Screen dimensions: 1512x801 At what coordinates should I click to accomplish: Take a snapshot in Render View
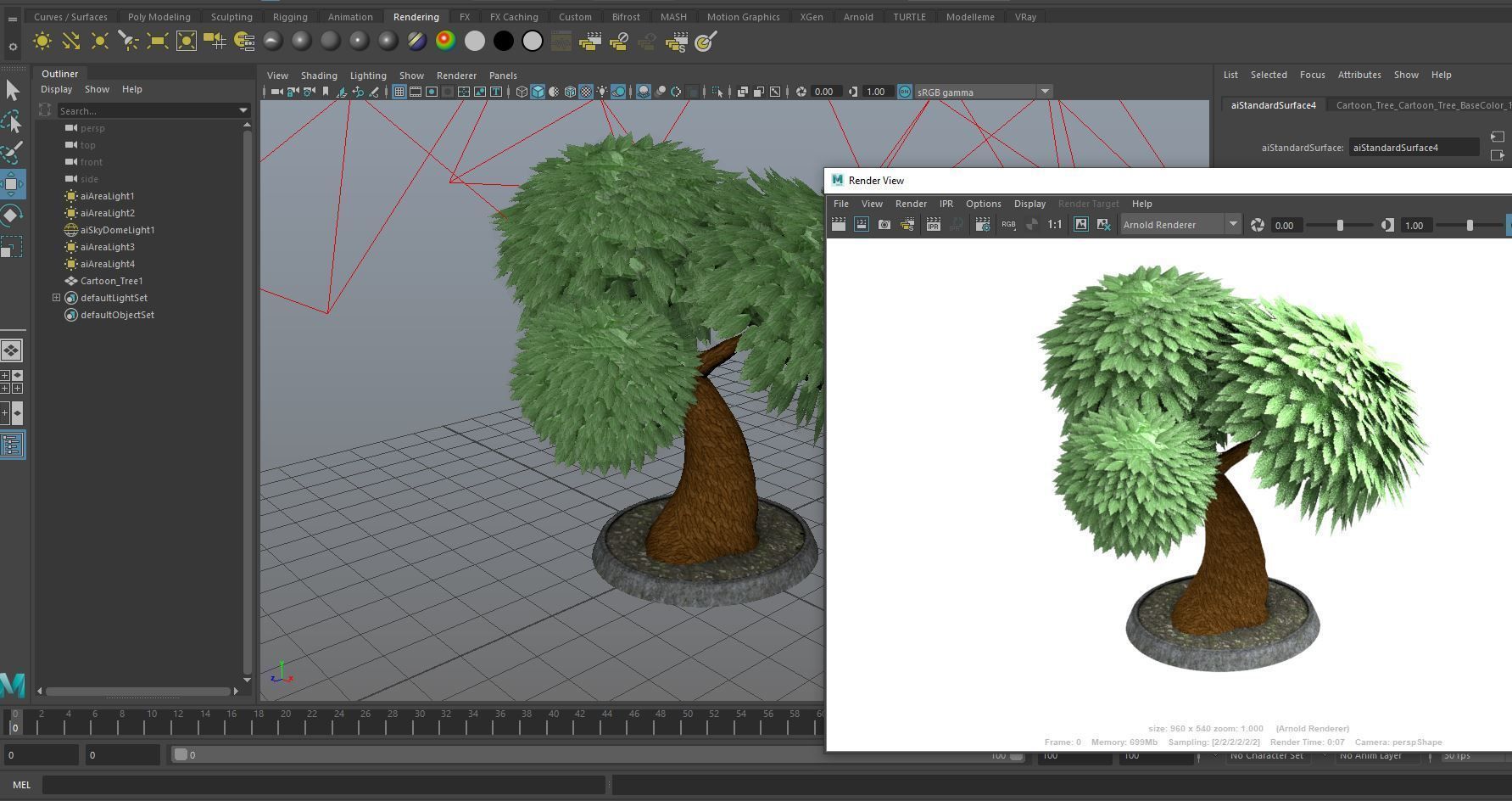point(884,225)
